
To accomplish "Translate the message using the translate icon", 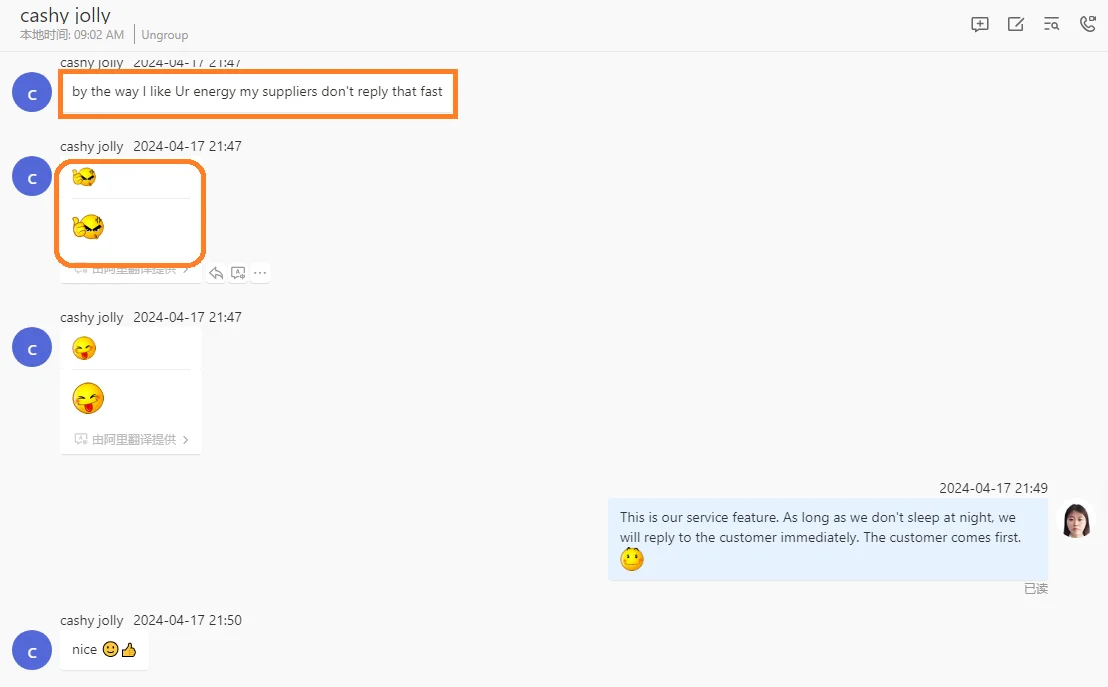I will (238, 273).
